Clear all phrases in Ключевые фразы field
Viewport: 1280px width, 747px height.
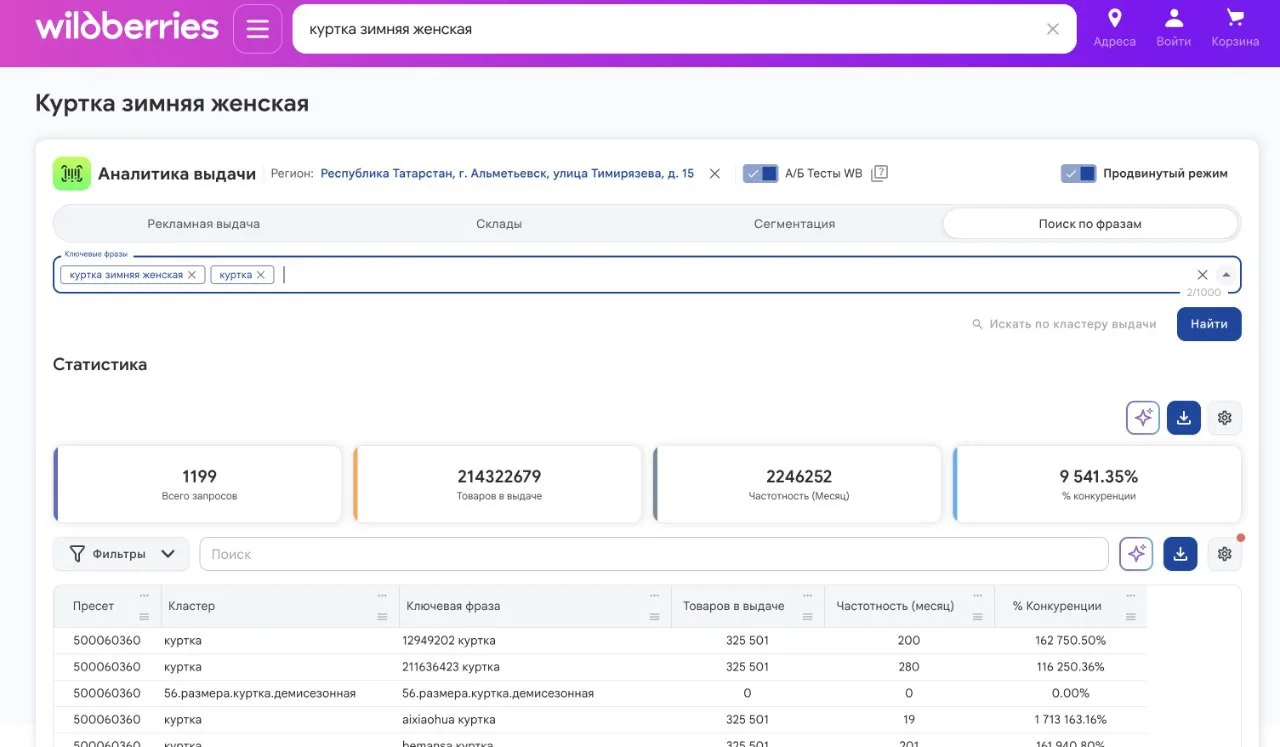[x=1202, y=275]
